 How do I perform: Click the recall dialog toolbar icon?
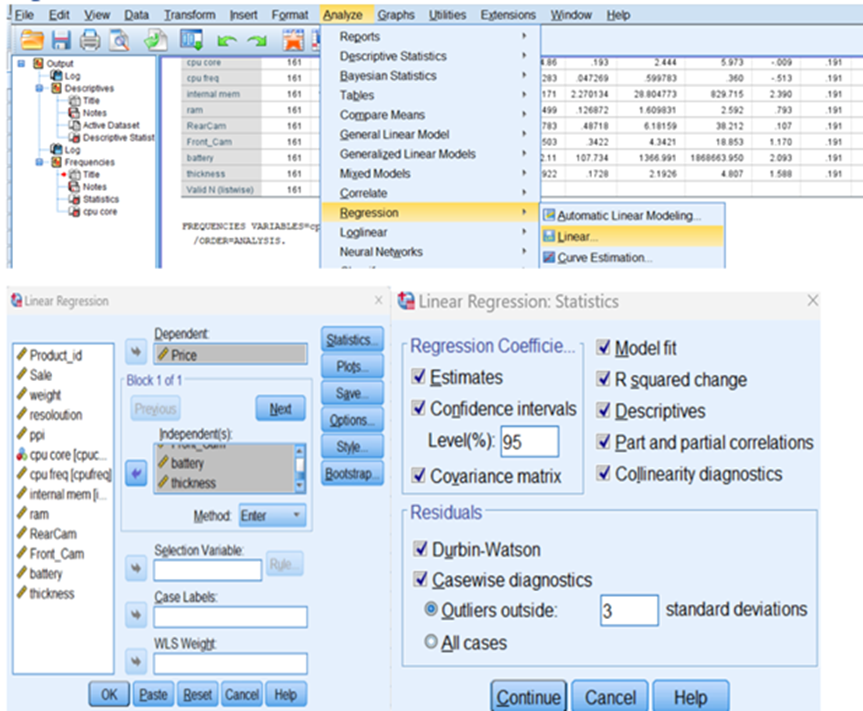(191, 40)
